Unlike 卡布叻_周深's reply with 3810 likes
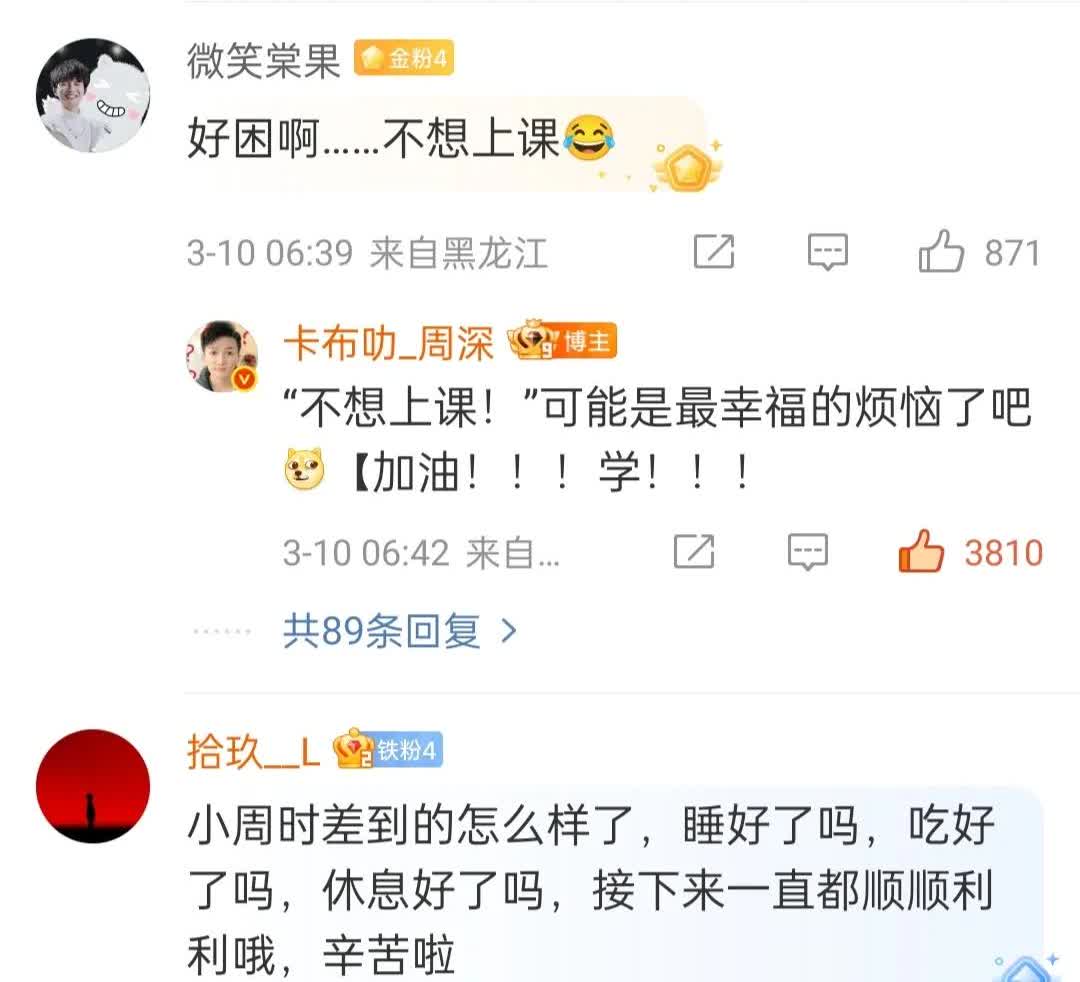The width and height of the screenshot is (1080, 982). [921, 552]
